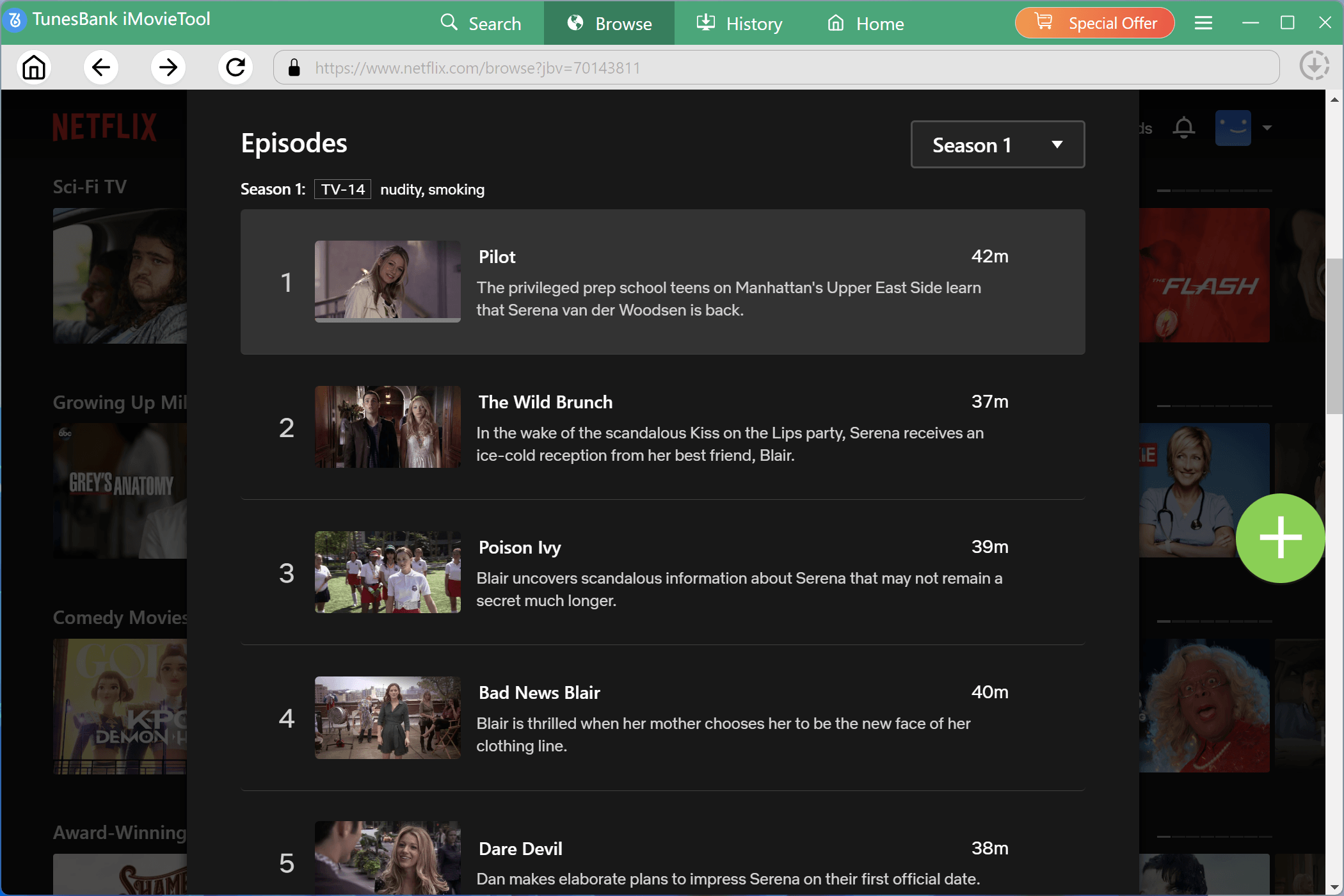Screen dimensions: 1344x896
Task: Open the Madea movie thumbnail
Action: click(1204, 705)
